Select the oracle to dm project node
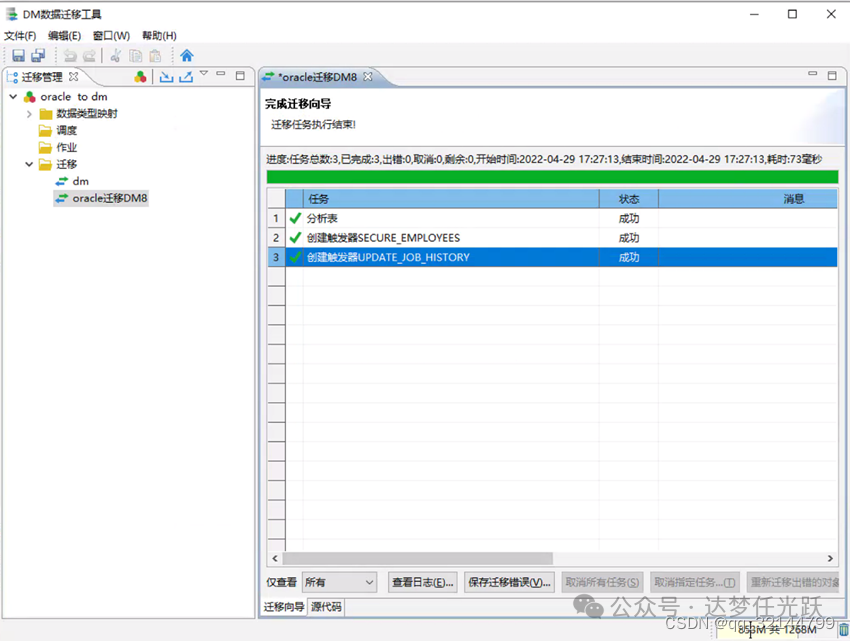The image size is (850, 641). pos(74,97)
